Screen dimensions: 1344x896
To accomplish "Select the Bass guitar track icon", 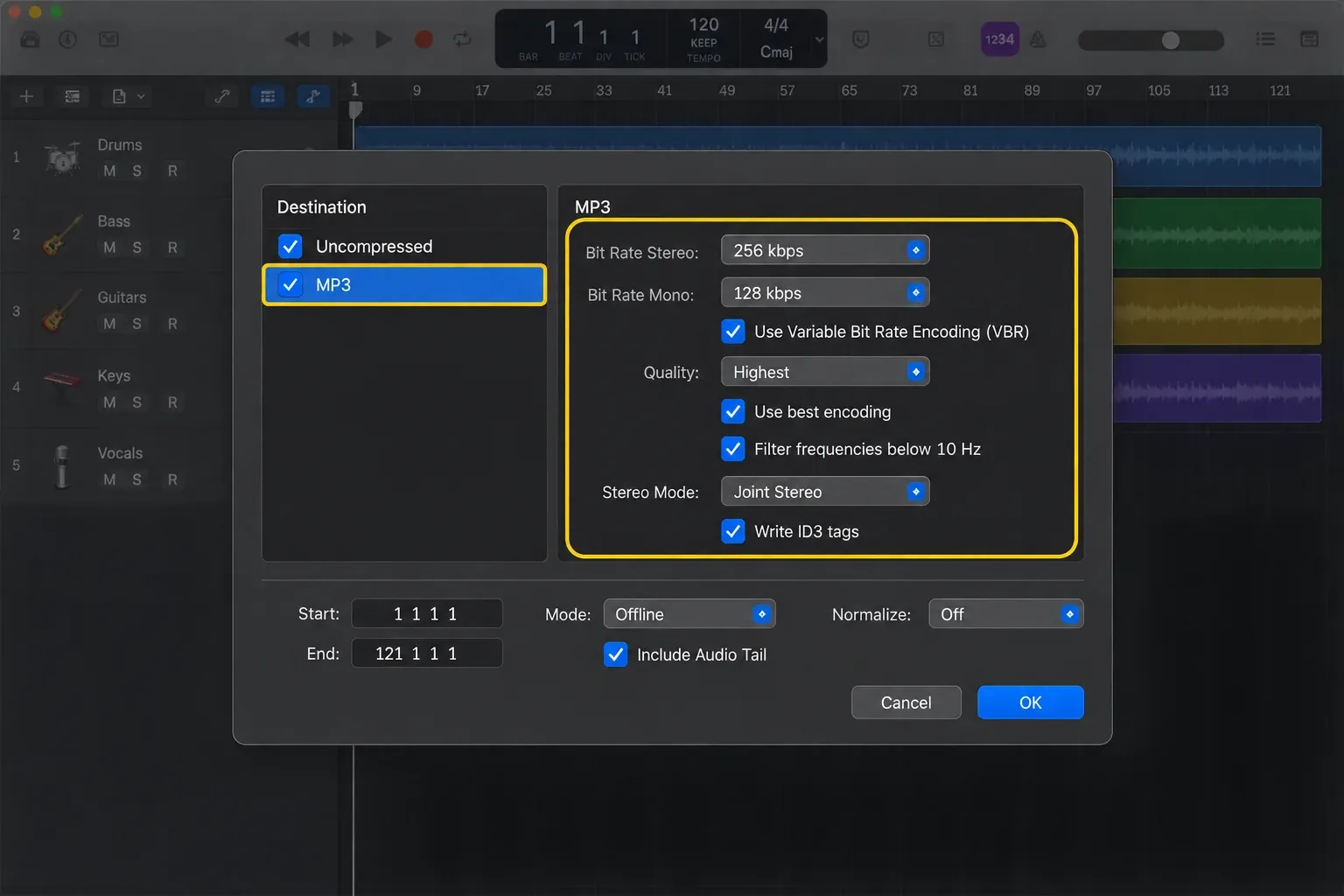I will [x=61, y=234].
